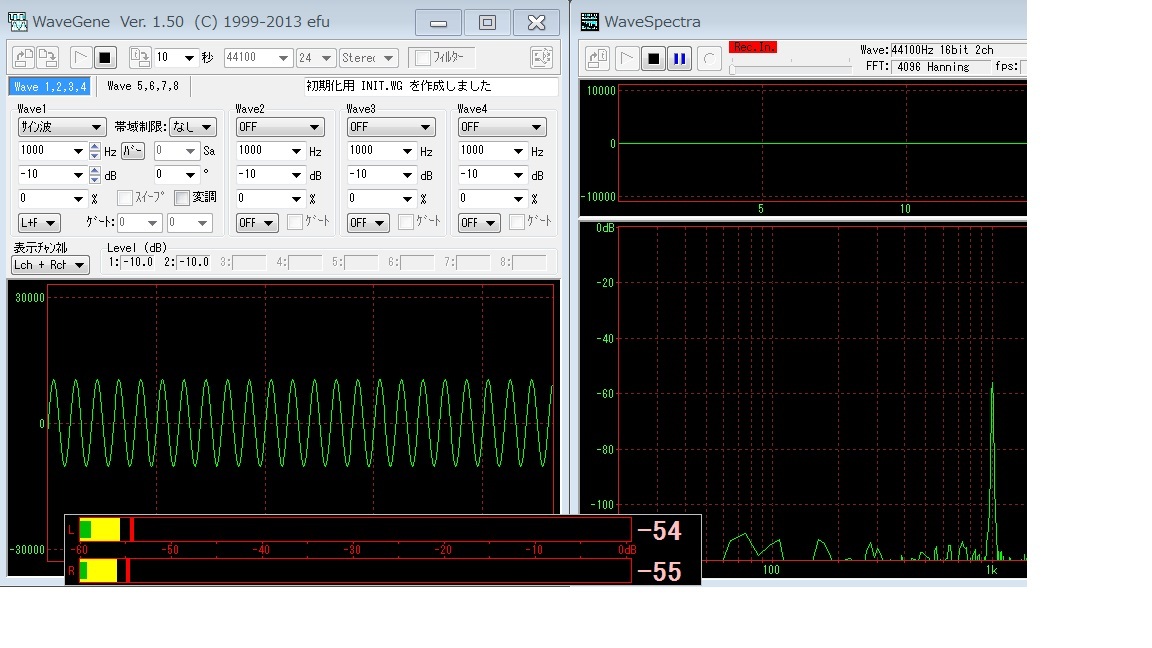Switch to the Wave 1,2,3,4 tab
The height and width of the screenshot is (648, 1152).
pos(50,87)
